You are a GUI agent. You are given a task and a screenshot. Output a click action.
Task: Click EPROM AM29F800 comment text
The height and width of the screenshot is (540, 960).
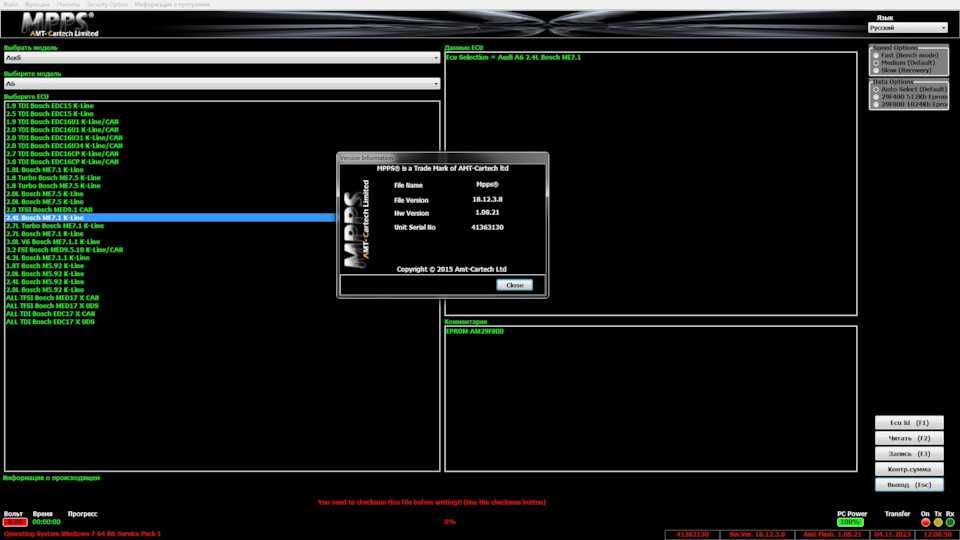474,331
